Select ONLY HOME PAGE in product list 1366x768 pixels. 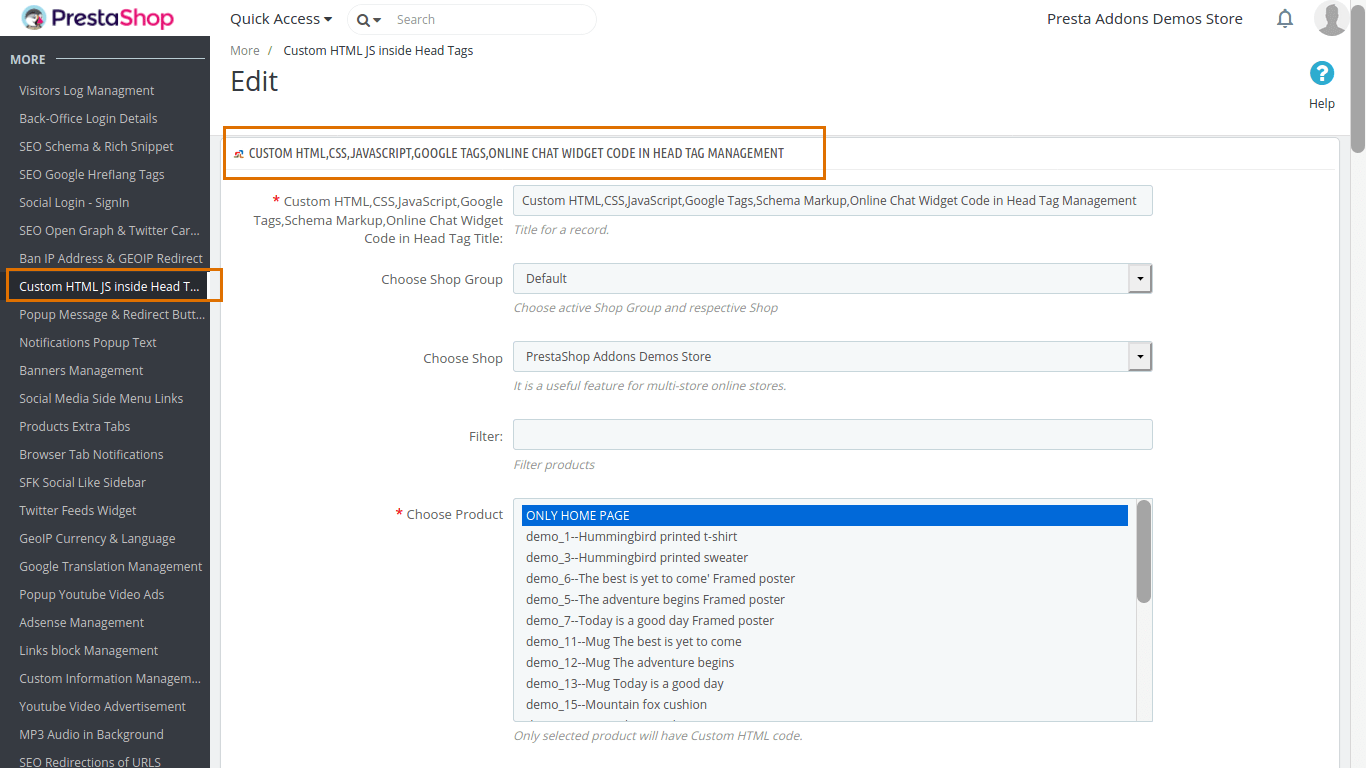pos(824,516)
